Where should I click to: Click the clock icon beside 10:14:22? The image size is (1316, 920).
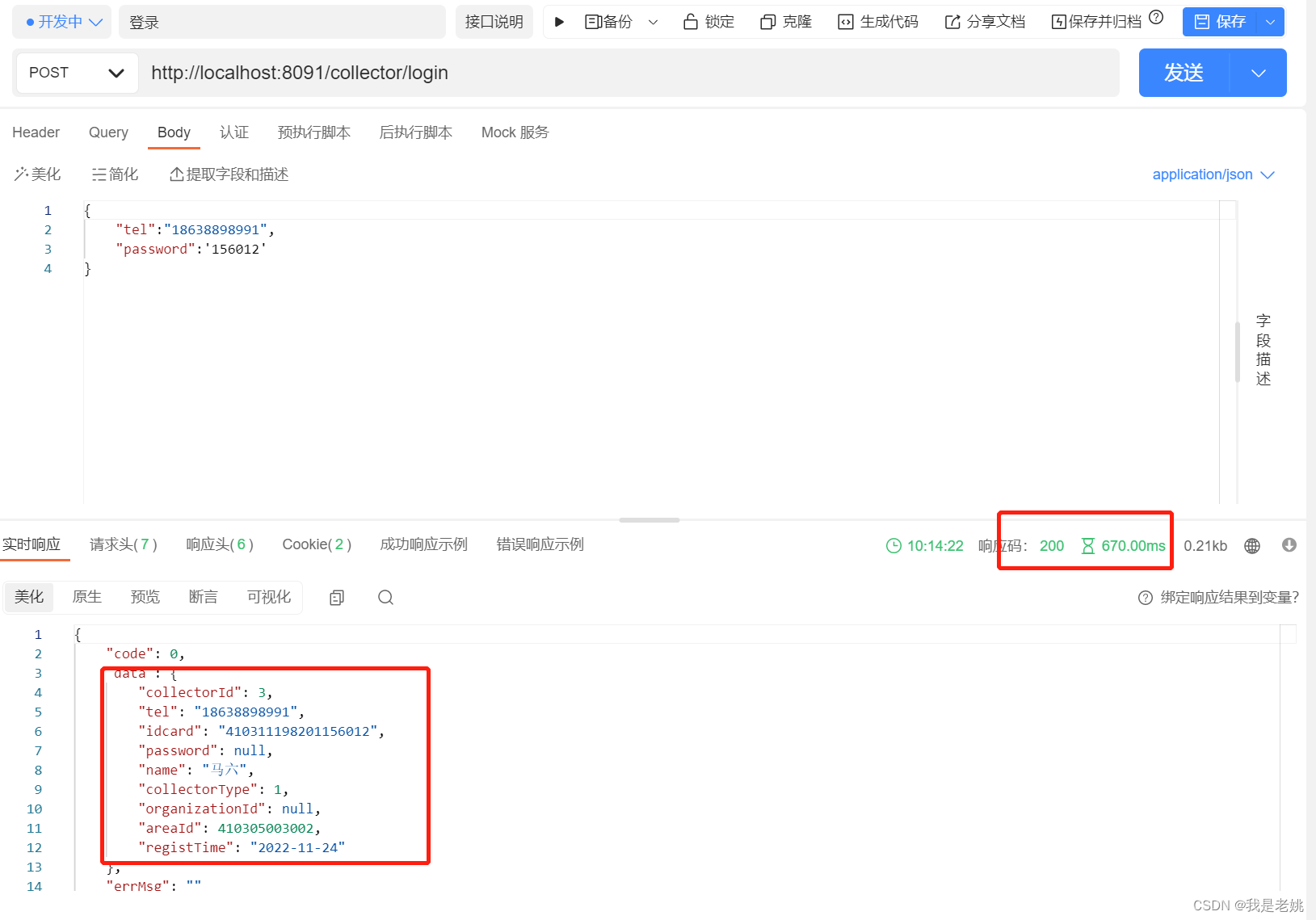pyautogui.click(x=893, y=546)
